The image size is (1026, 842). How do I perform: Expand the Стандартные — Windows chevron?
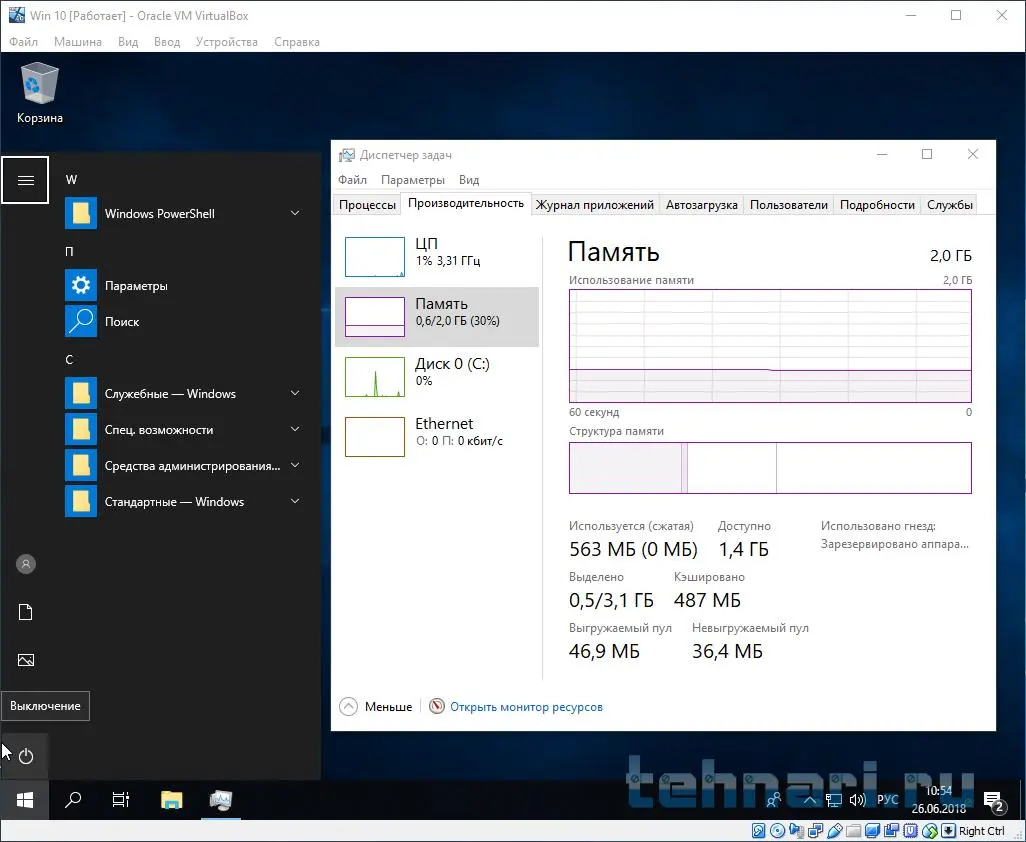click(295, 501)
